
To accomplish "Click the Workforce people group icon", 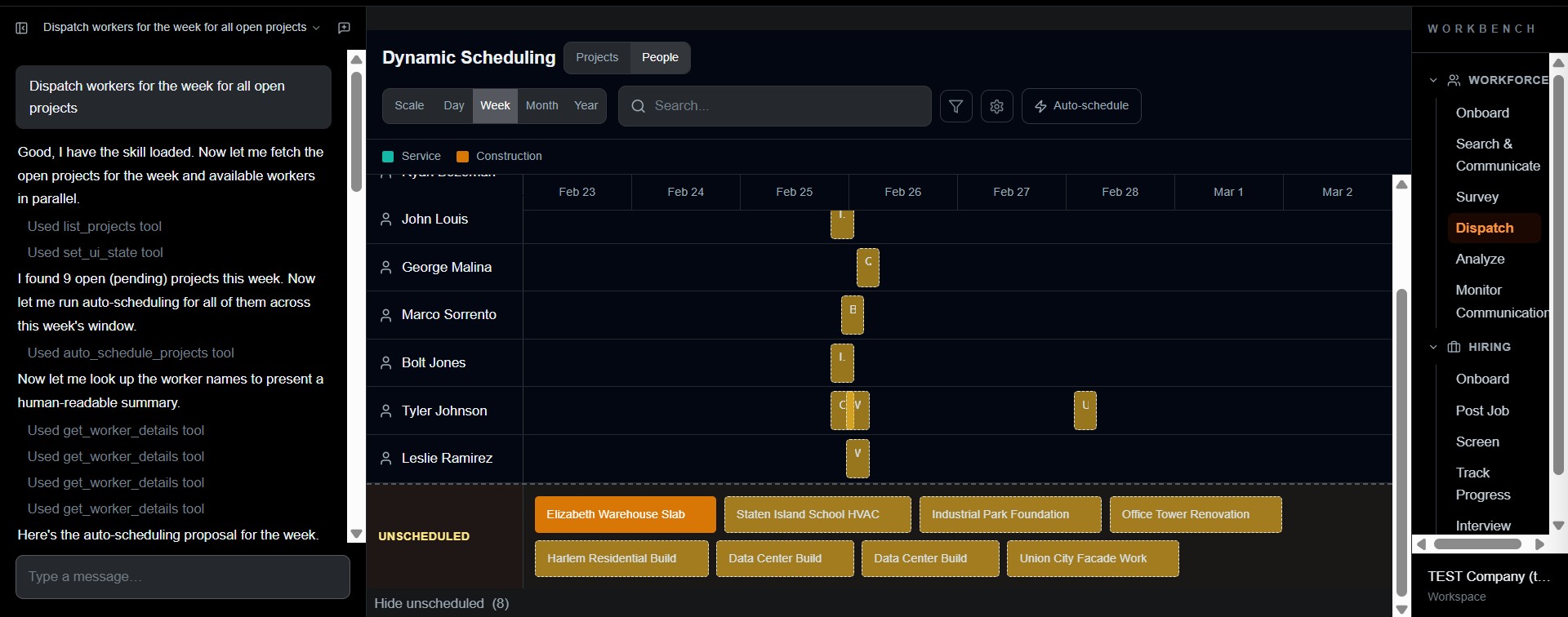I will [x=1454, y=80].
